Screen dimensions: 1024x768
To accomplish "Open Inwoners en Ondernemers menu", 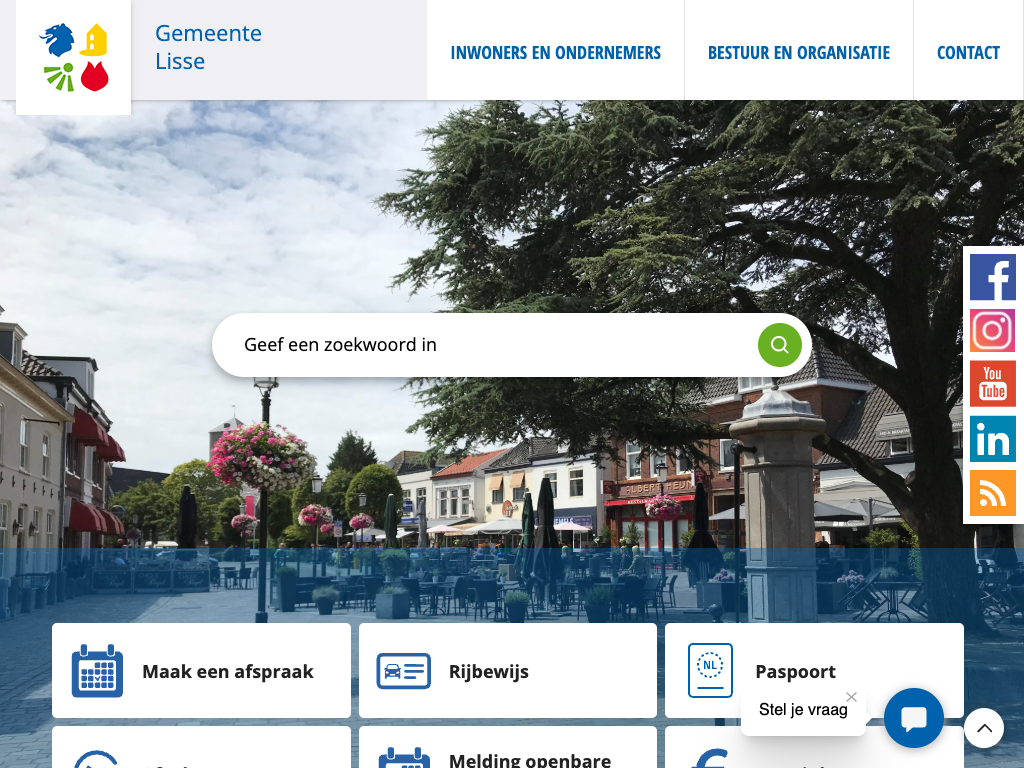I will [555, 53].
